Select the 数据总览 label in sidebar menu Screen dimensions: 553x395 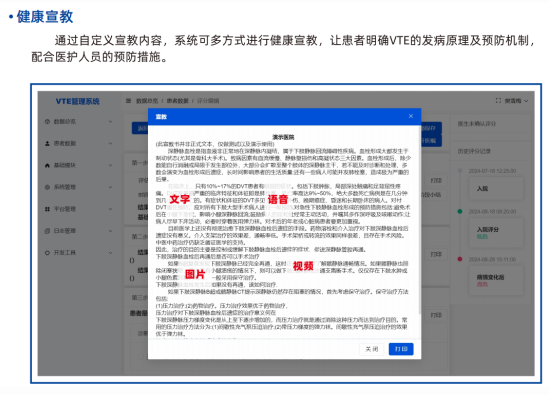[x=65, y=122]
